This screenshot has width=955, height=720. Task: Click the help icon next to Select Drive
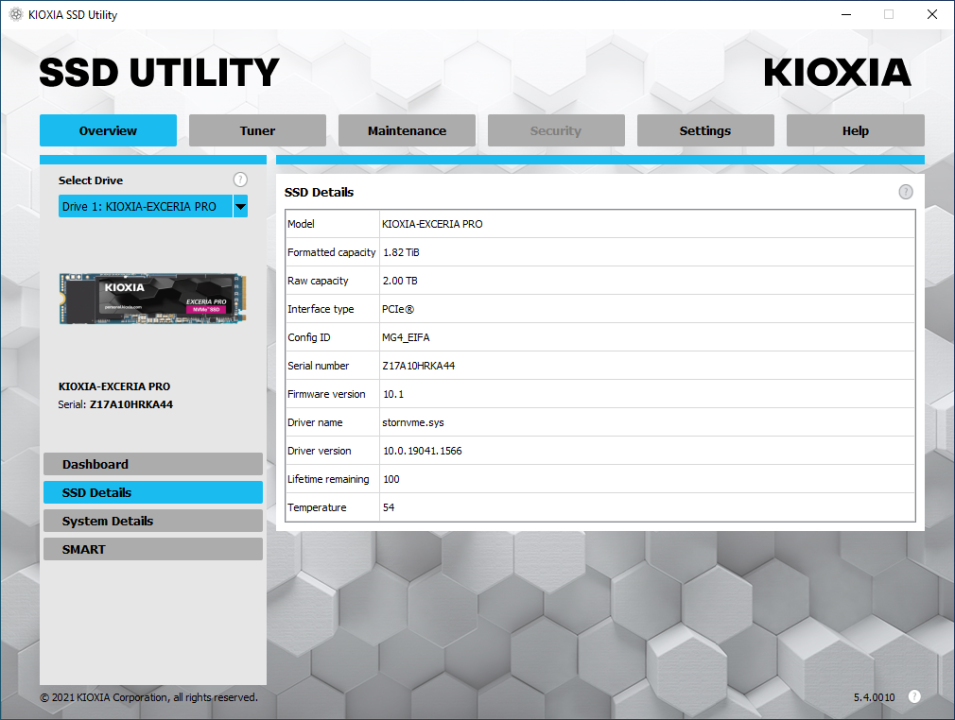pos(241,180)
